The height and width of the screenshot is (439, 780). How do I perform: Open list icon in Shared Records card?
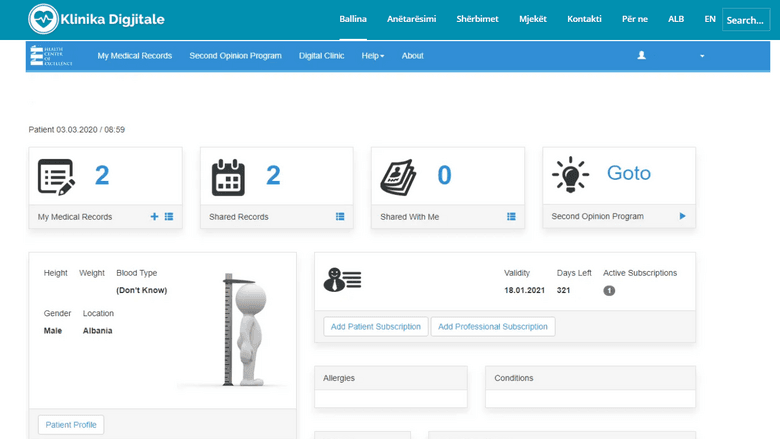[340, 216]
